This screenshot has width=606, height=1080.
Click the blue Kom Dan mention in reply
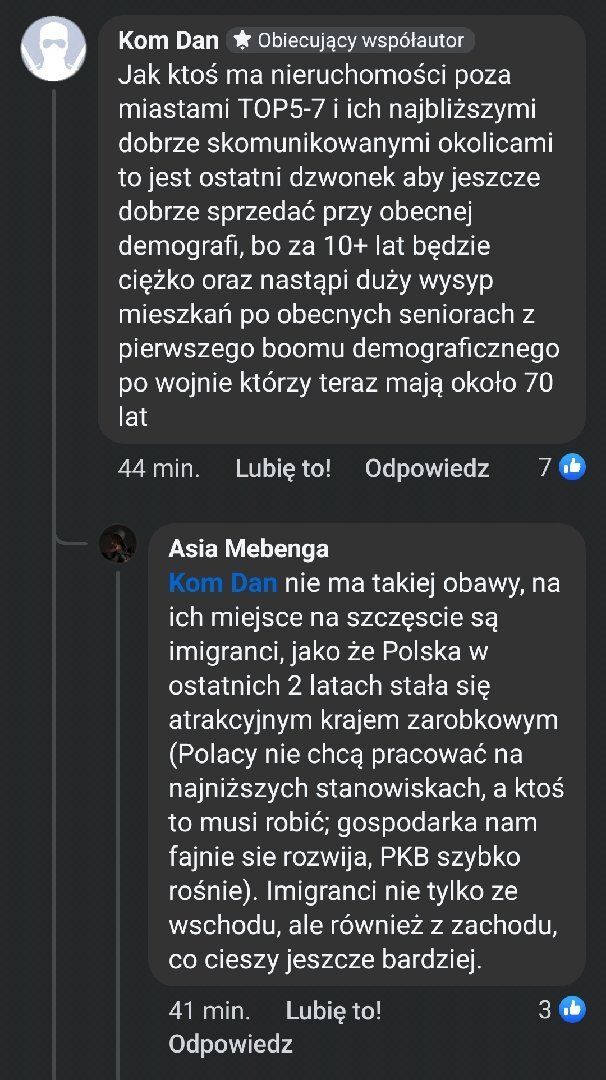[222, 583]
